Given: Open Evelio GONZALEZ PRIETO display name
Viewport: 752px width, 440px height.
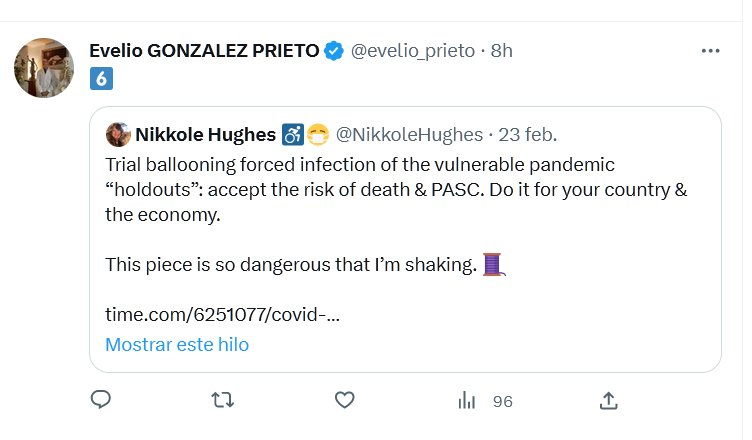Looking at the screenshot, I should tap(204, 51).
